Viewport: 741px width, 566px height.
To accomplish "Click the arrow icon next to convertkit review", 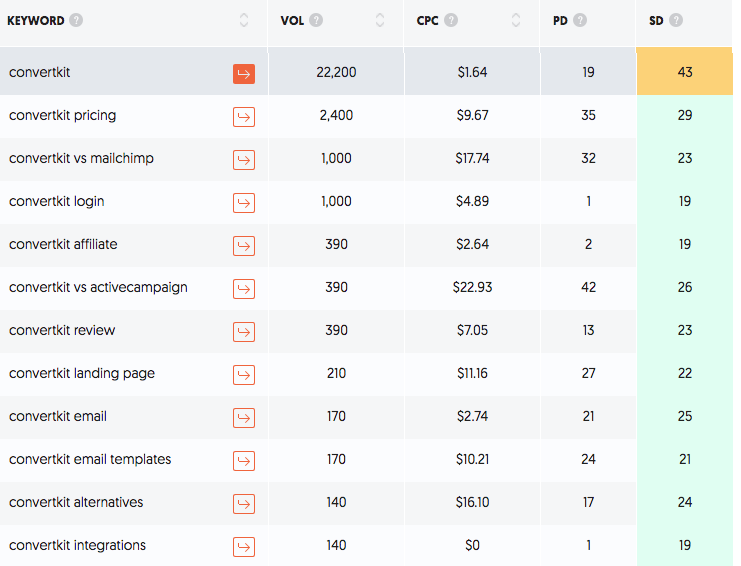I will coord(244,332).
